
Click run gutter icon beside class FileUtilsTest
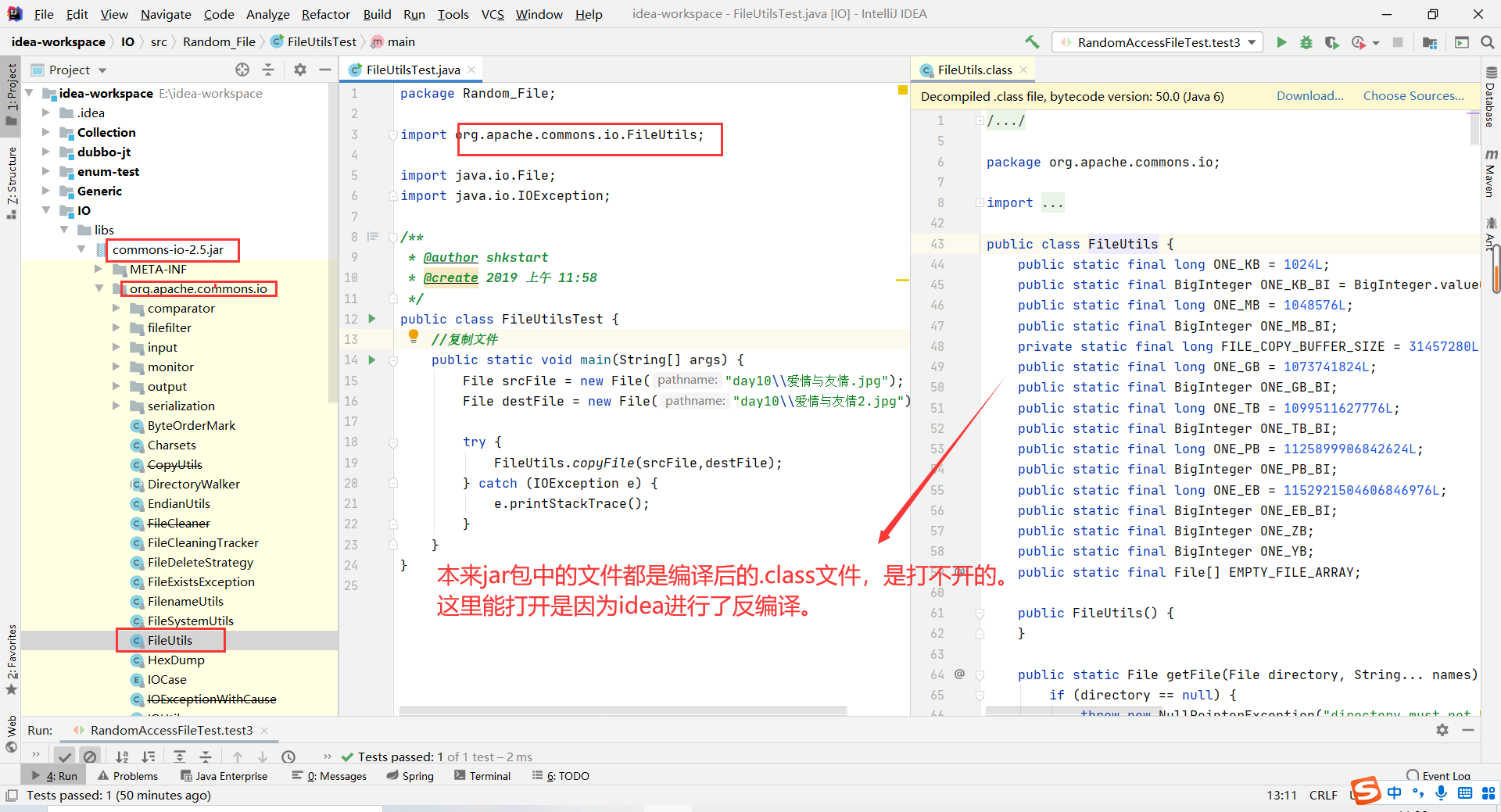click(x=372, y=319)
